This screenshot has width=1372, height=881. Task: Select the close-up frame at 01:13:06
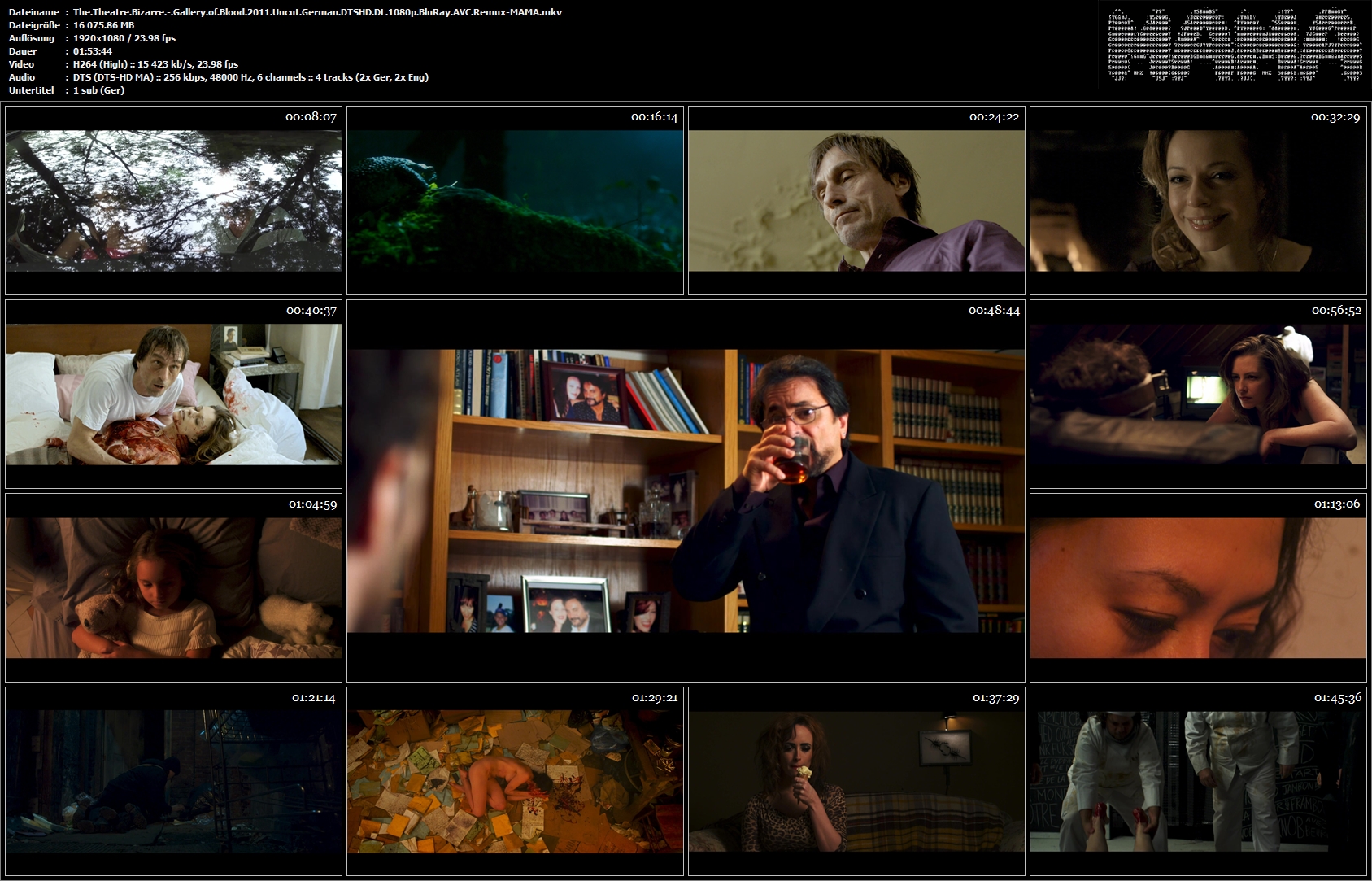(1198, 587)
